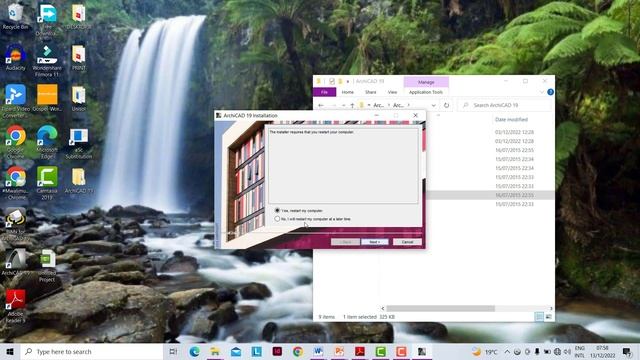The image size is (640, 360).
Task: Expand the address bar history dropdown
Action: (x=433, y=105)
